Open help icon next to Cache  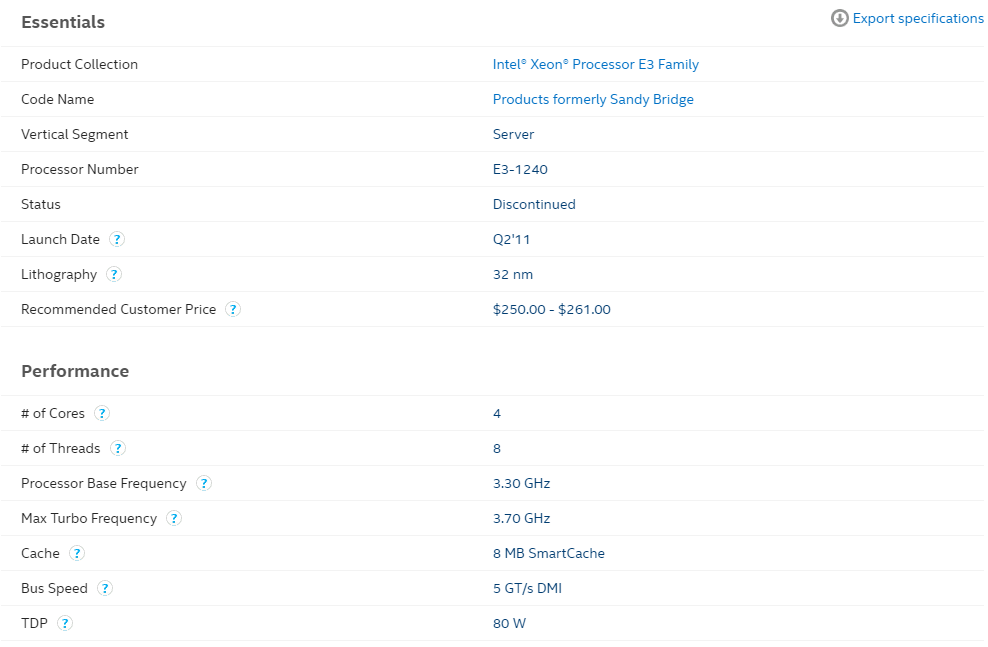[77, 553]
